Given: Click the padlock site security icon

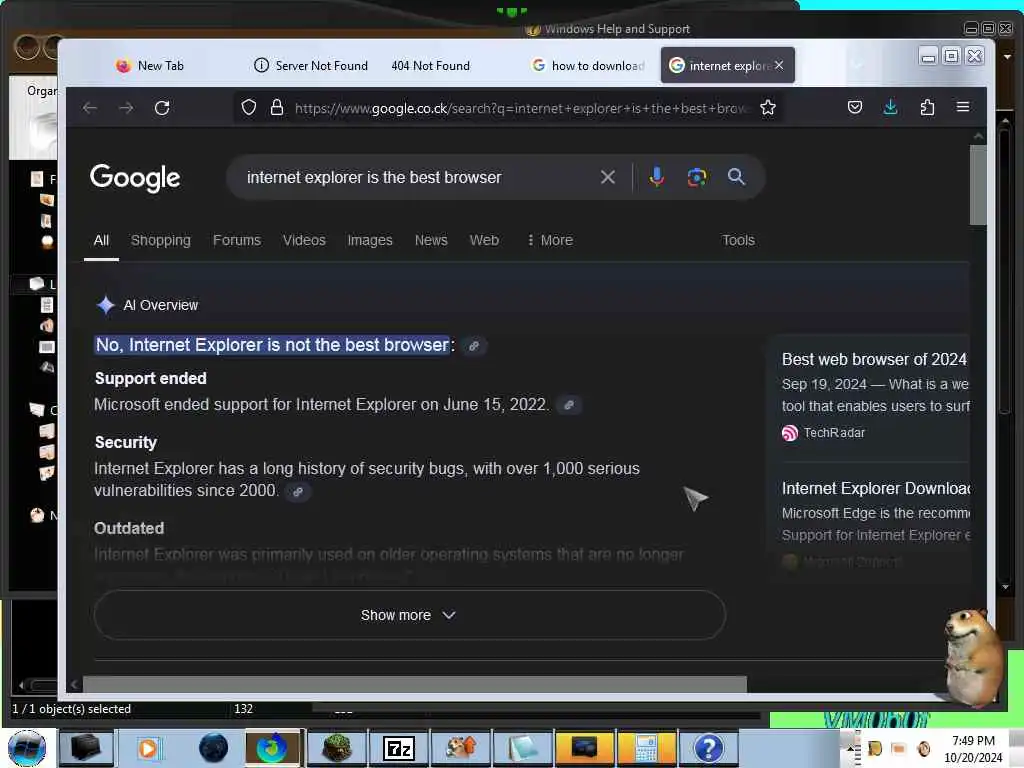Looking at the screenshot, I should point(277,107).
